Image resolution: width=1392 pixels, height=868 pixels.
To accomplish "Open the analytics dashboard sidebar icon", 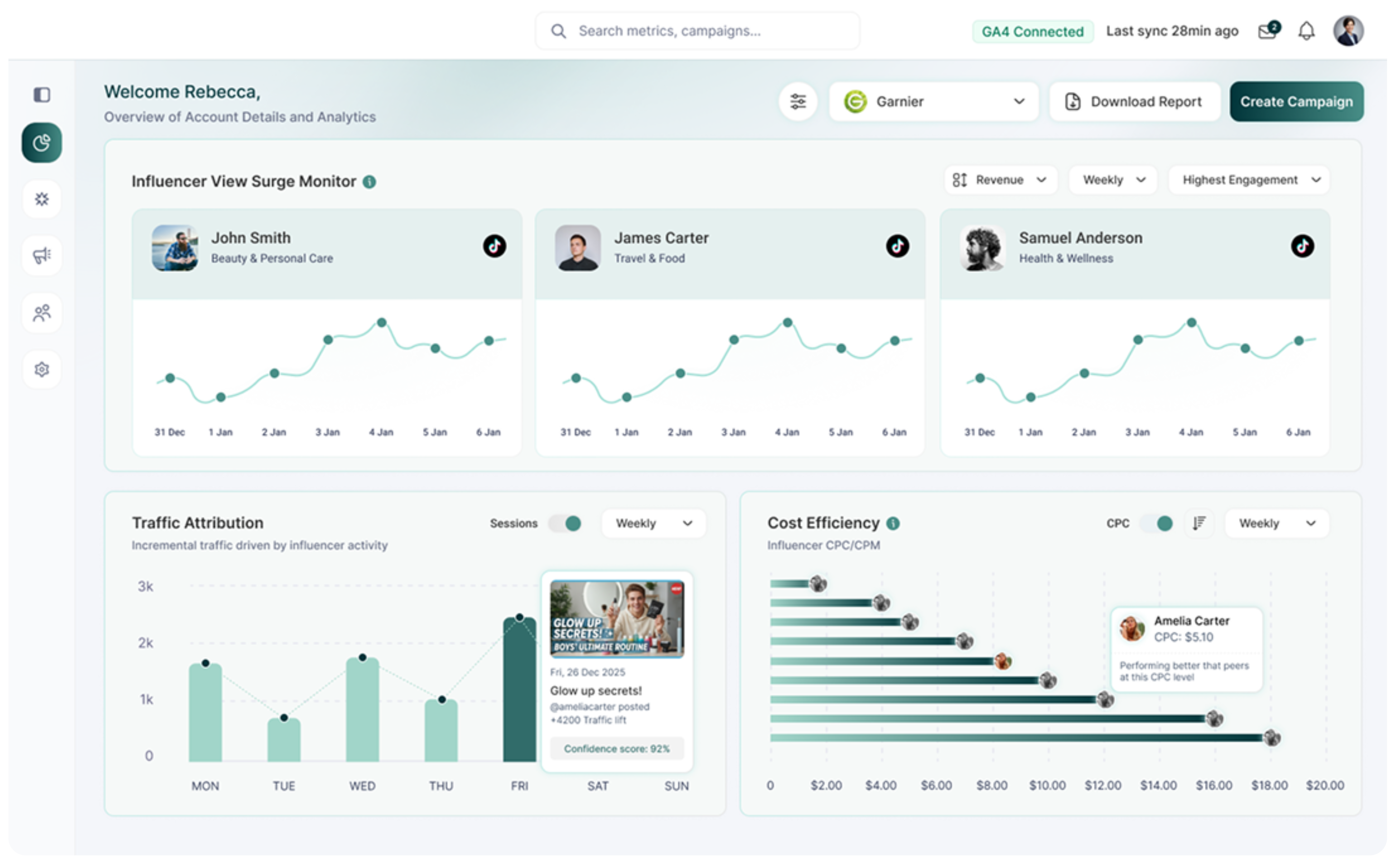I will [42, 142].
